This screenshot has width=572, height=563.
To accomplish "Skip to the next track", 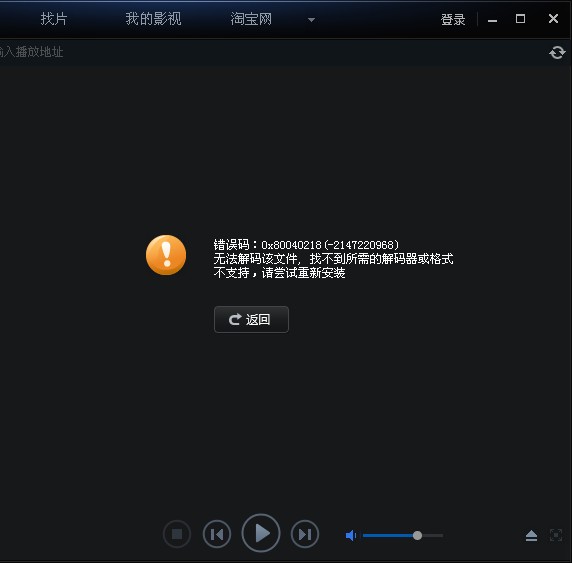I will click(305, 534).
